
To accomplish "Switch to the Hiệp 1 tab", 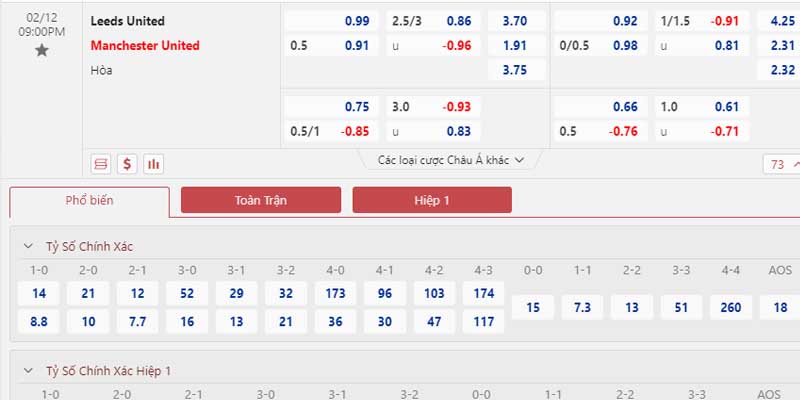I will pyautogui.click(x=432, y=200).
